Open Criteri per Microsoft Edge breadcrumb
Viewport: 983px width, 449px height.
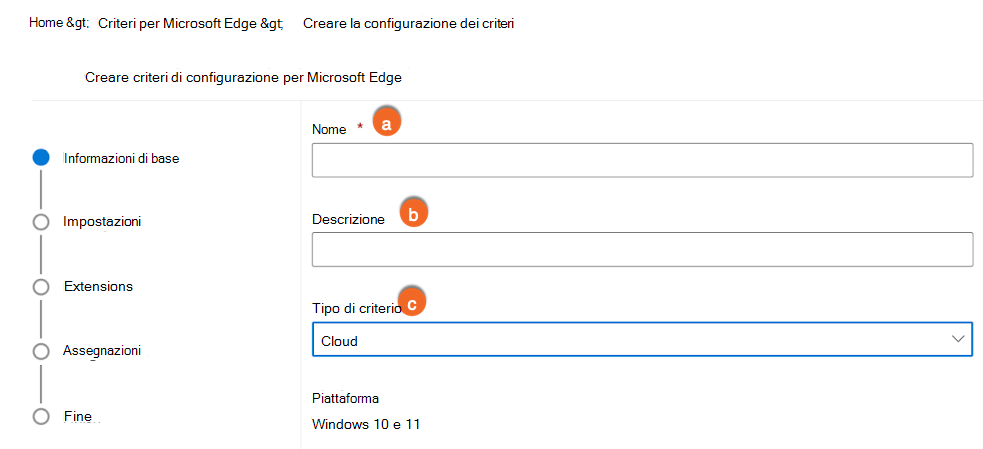[178, 22]
